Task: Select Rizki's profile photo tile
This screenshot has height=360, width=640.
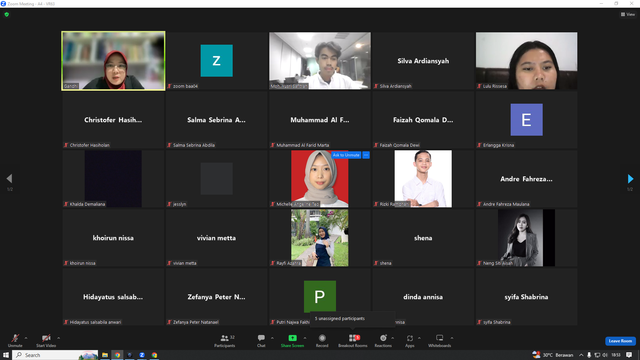Action: [x=423, y=179]
